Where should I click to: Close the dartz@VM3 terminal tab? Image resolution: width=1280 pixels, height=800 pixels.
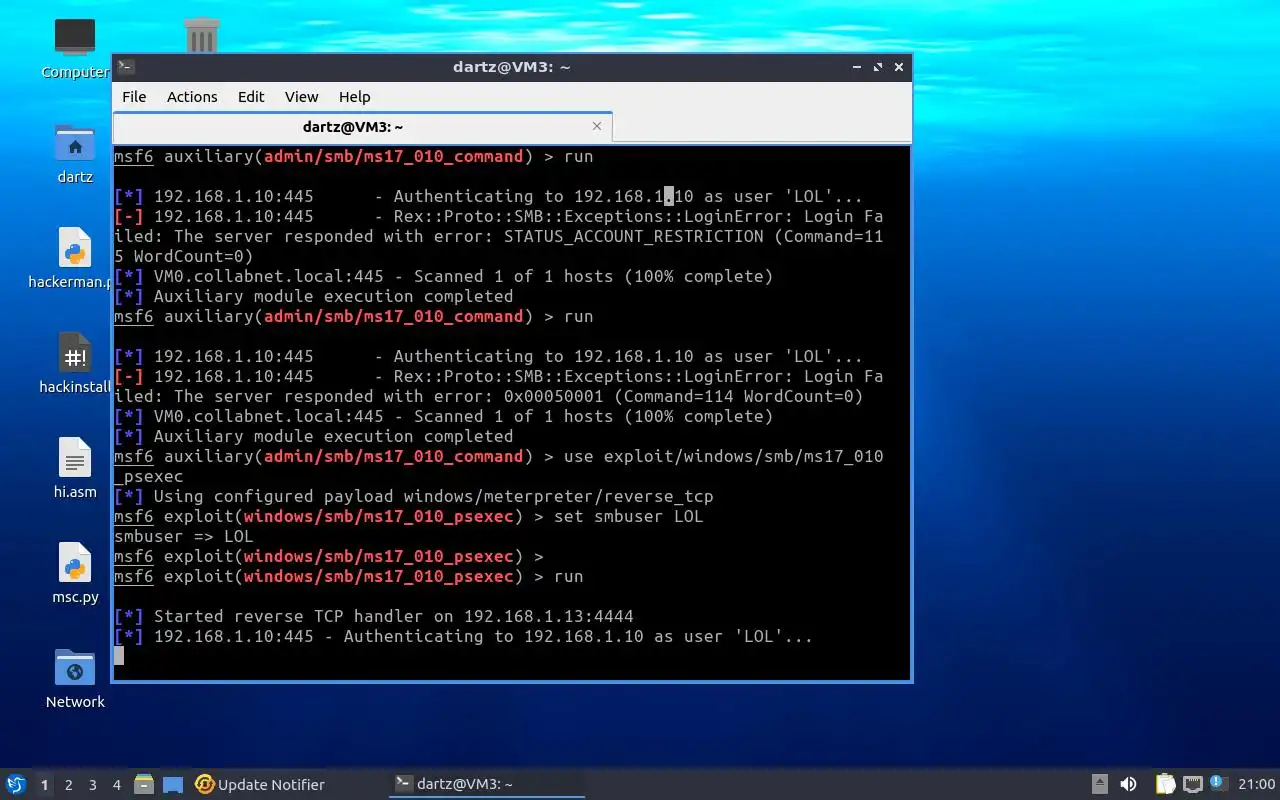597,126
